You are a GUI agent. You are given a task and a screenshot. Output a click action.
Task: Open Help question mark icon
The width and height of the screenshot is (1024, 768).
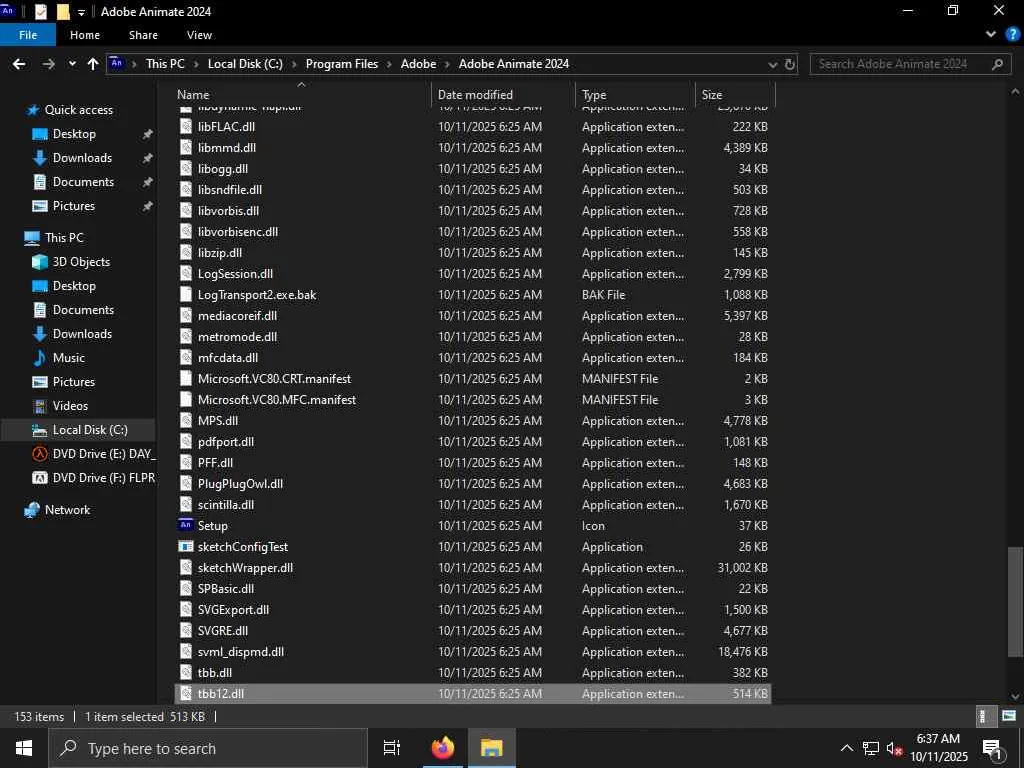click(1012, 35)
